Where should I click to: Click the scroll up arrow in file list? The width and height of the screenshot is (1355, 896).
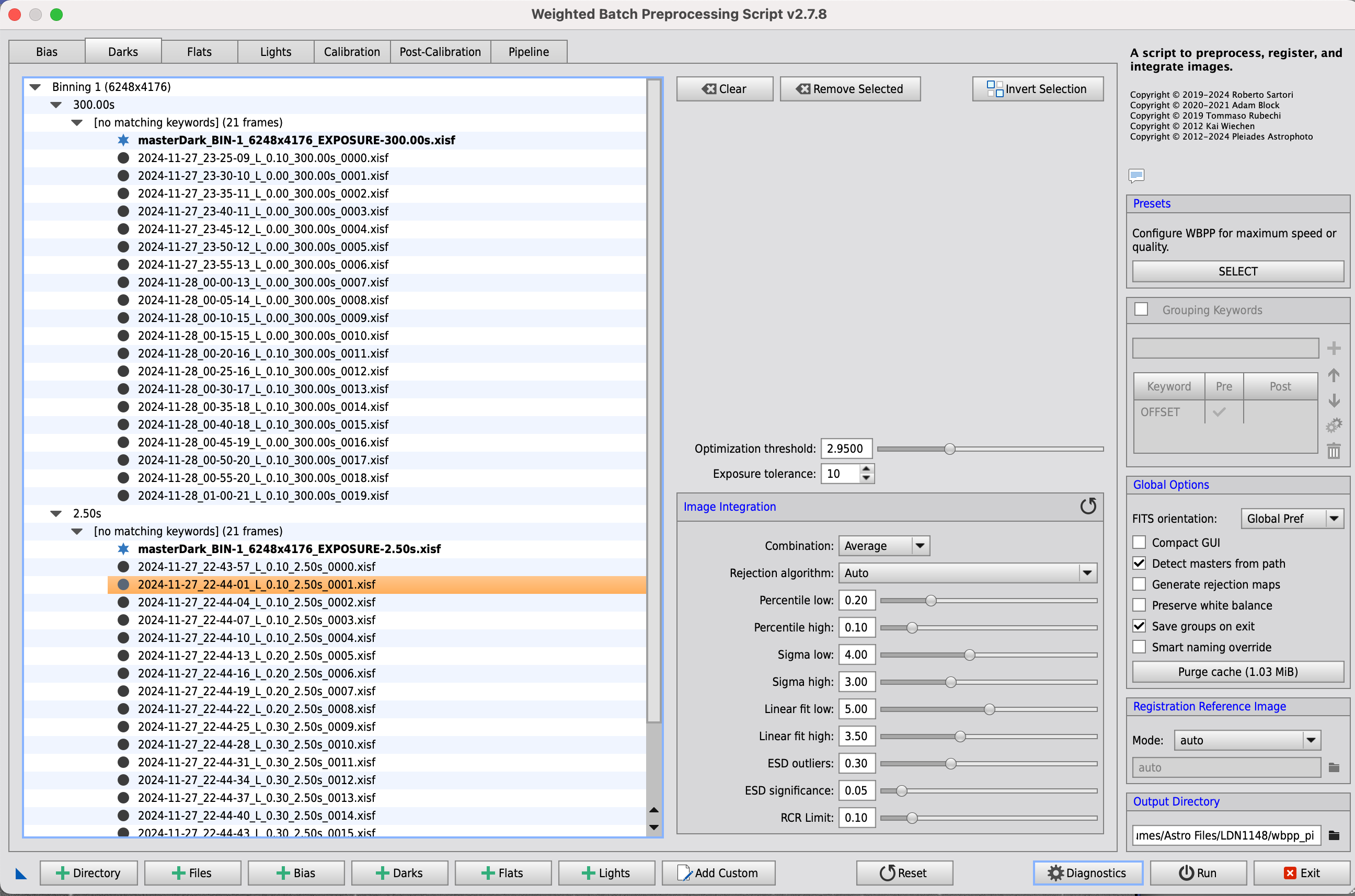tap(654, 810)
